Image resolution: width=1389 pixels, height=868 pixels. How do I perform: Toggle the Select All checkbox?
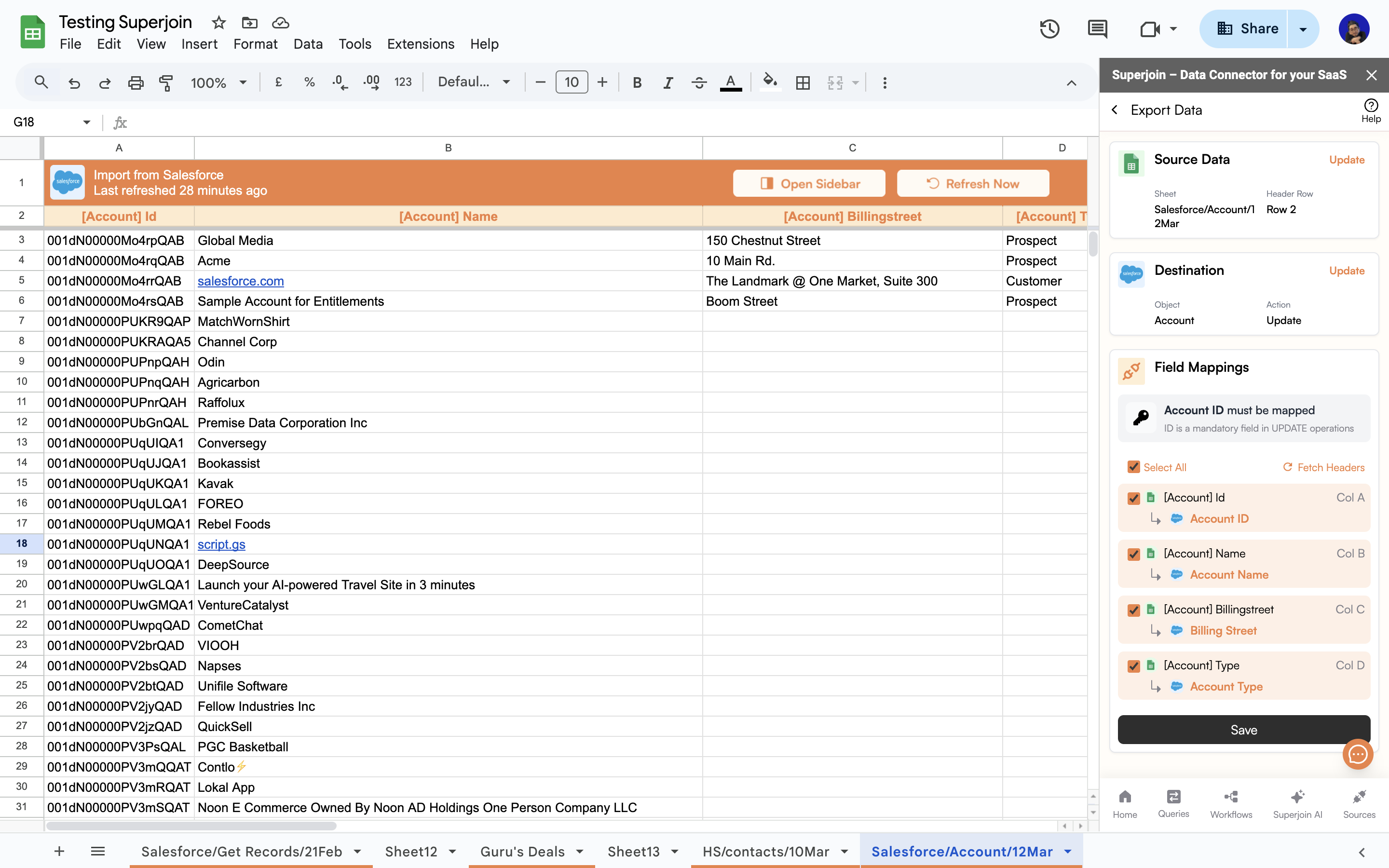pyautogui.click(x=1133, y=467)
